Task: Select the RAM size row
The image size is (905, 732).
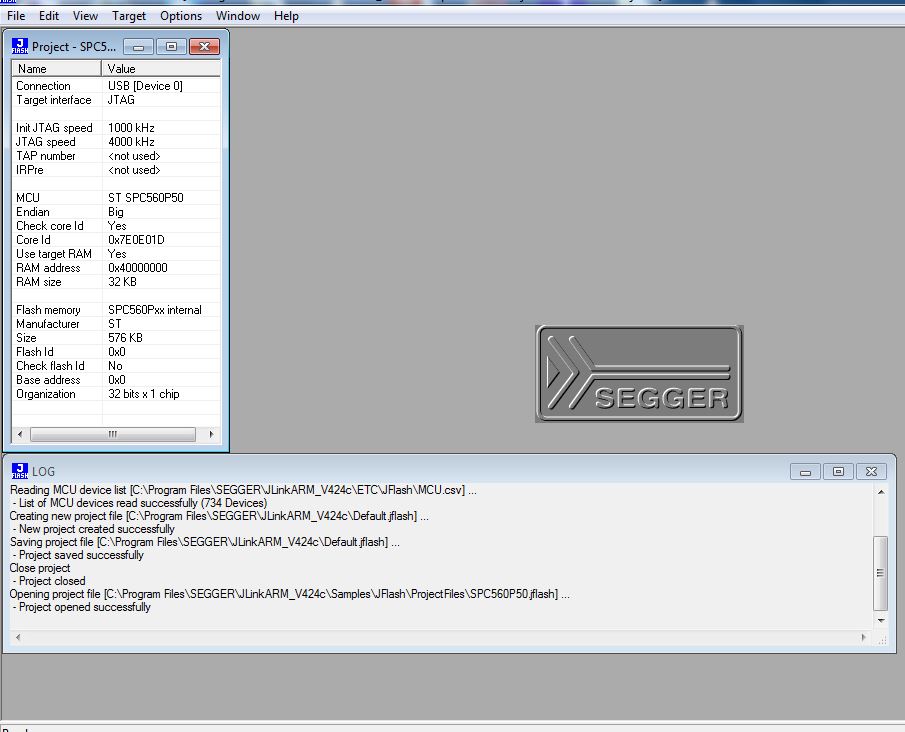Action: (x=115, y=282)
